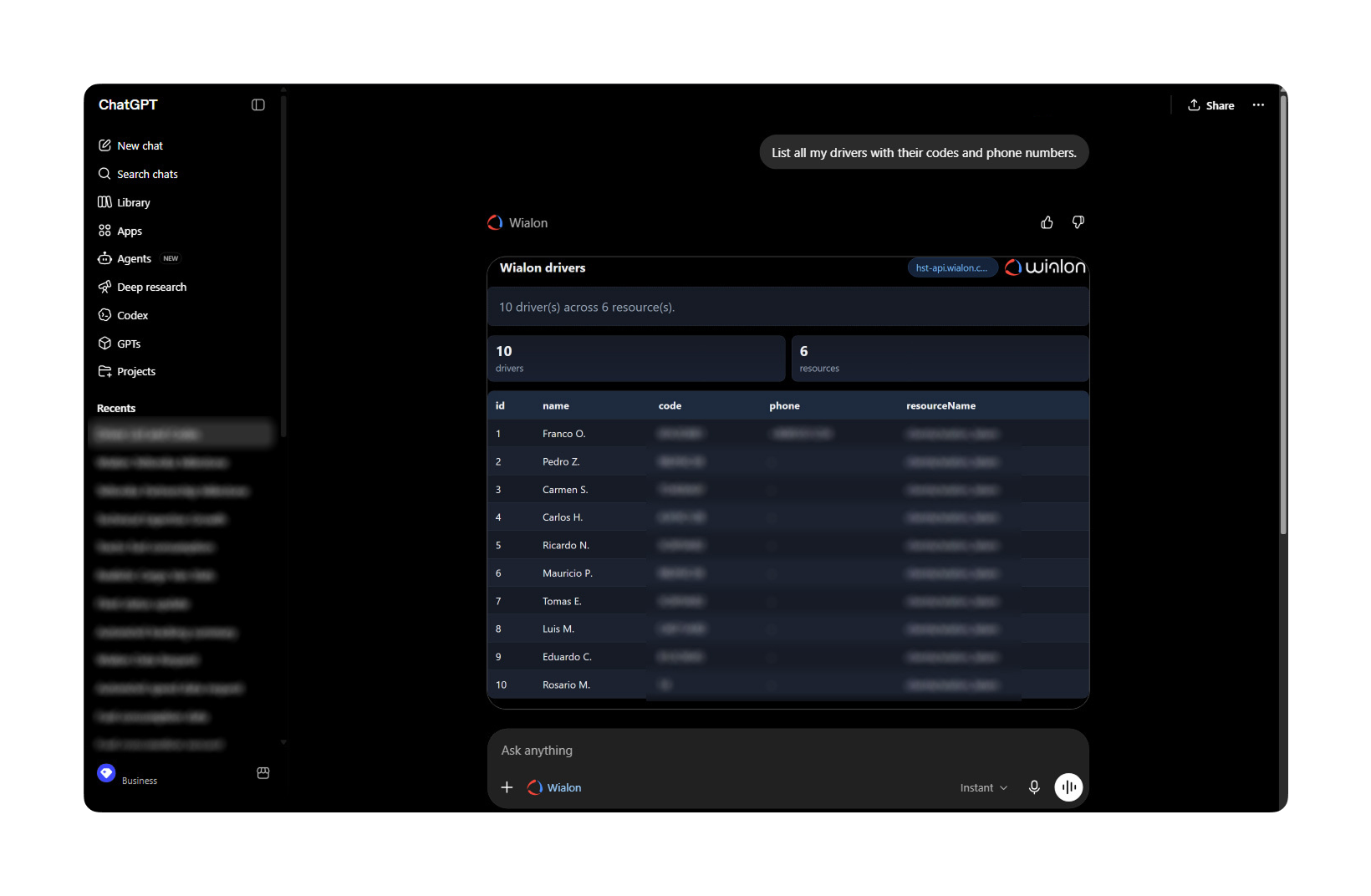
Task: Click the main chat vertical scrollbar
Action: pos(1283,313)
